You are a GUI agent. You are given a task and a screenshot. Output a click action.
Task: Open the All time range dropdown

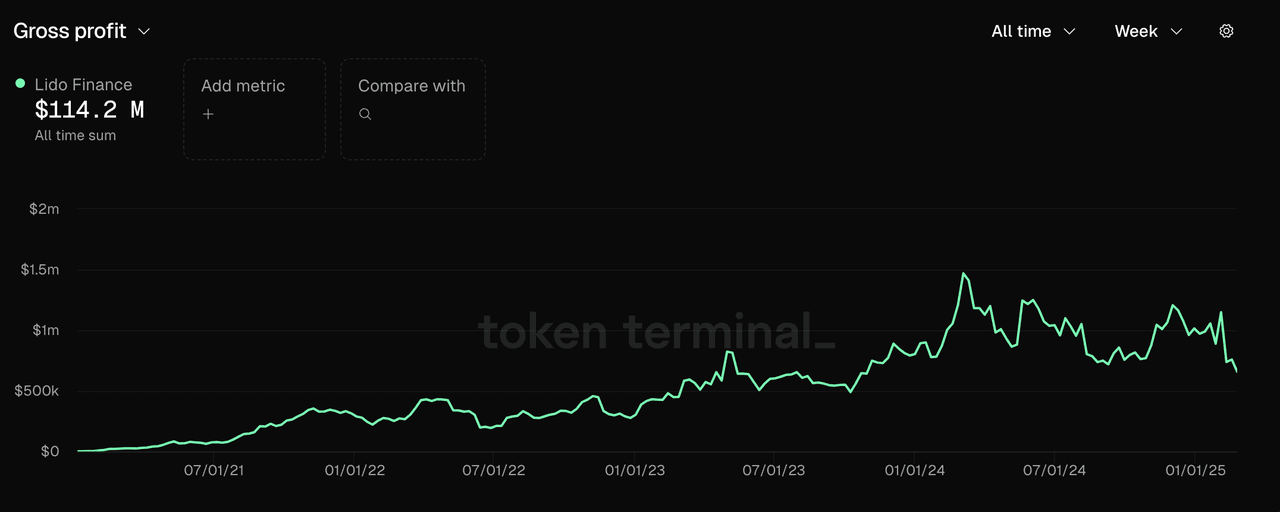[x=1033, y=31]
